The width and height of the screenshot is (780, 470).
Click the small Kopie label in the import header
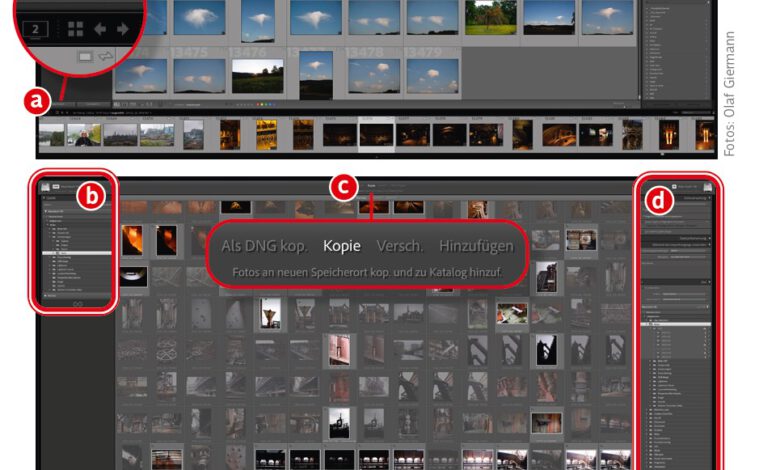tap(371, 186)
